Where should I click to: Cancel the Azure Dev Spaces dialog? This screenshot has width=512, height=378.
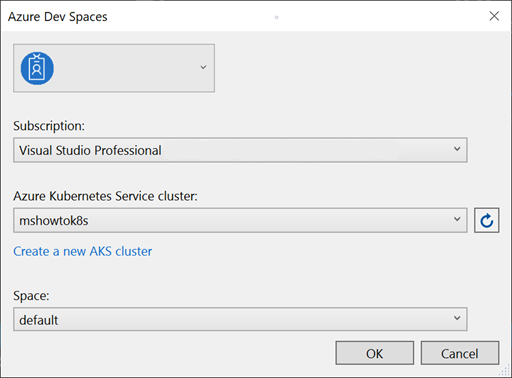(x=460, y=353)
